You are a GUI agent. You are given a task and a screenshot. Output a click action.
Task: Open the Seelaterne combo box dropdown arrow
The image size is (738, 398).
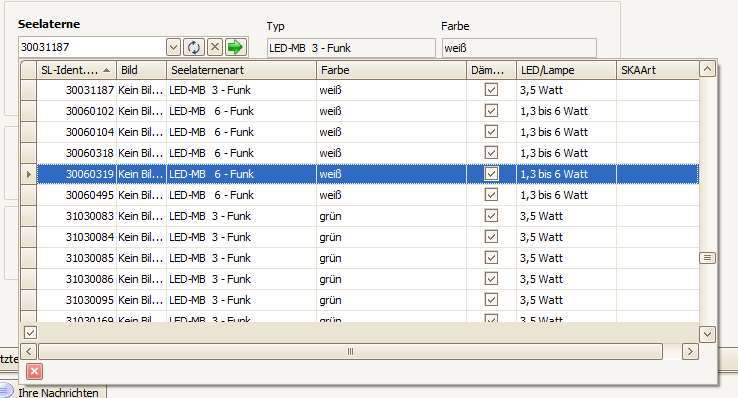173,47
